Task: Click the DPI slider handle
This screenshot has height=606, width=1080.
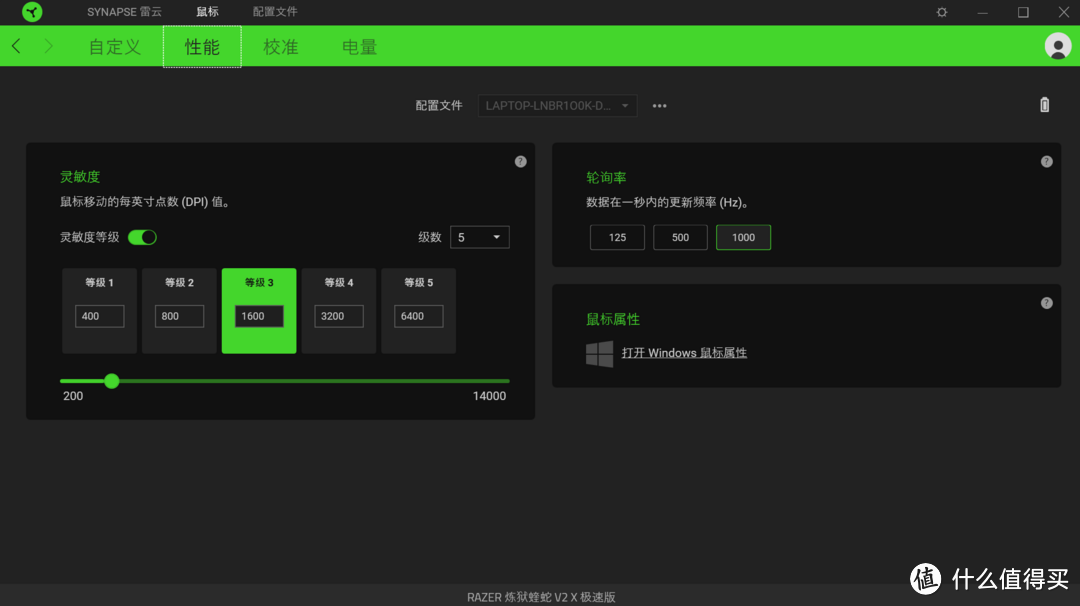Action: [x=112, y=381]
